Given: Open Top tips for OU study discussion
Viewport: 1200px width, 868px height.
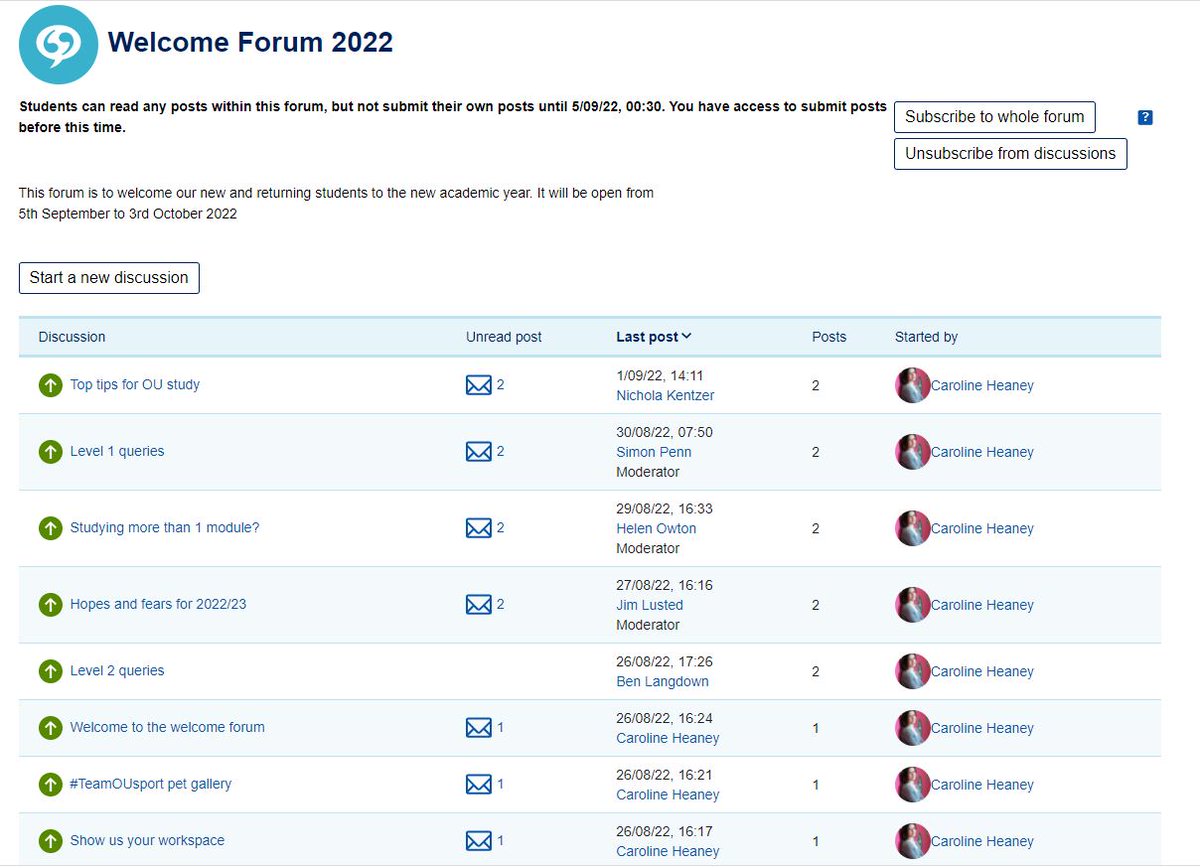Looking at the screenshot, I should coord(135,385).
